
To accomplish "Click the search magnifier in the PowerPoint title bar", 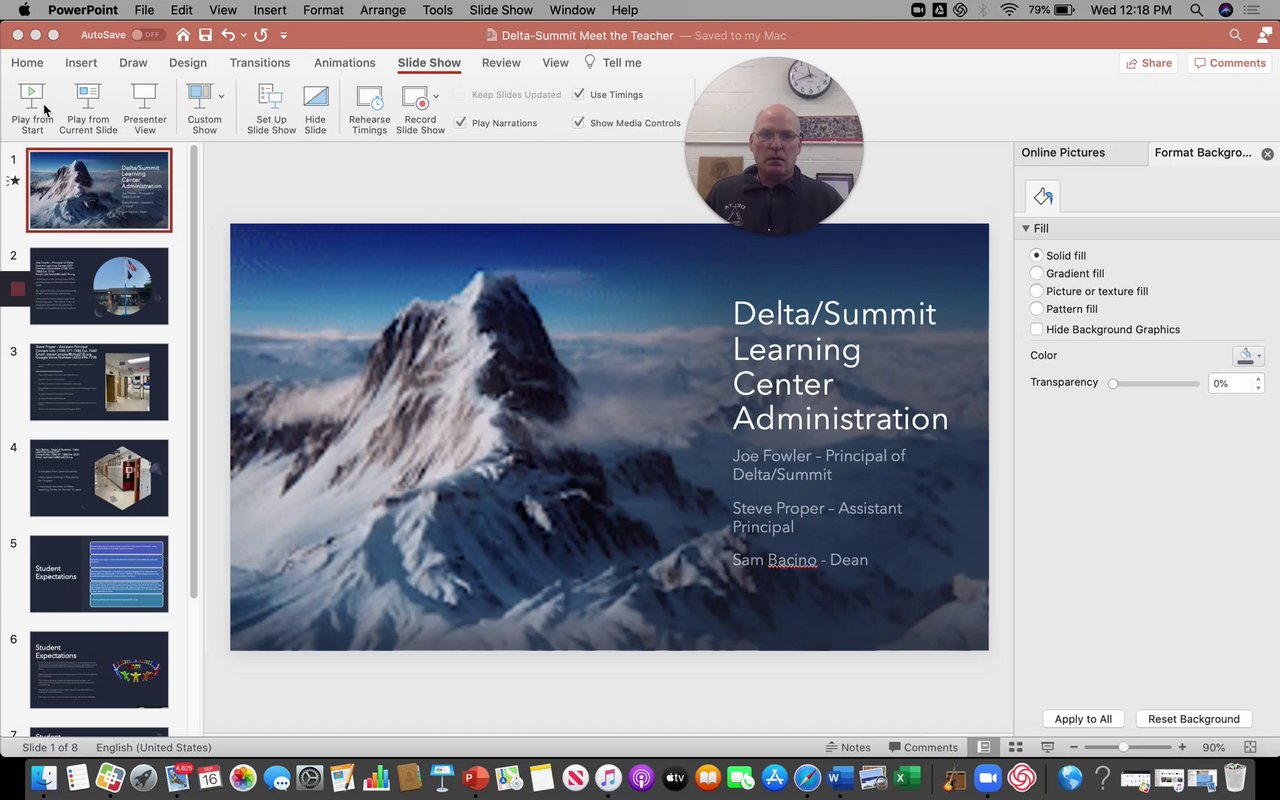I will tap(1236, 35).
